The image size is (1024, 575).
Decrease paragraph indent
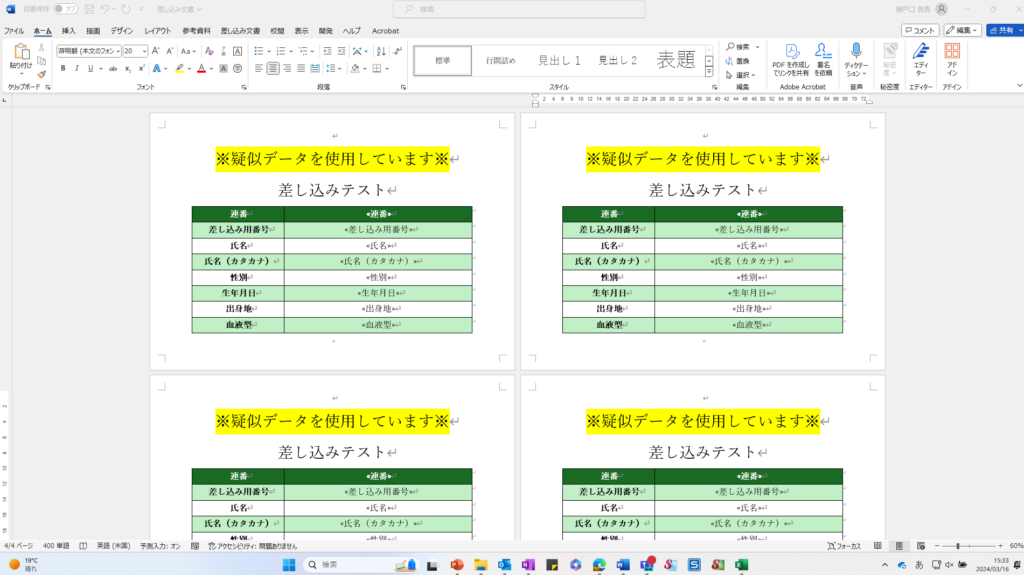[327, 51]
